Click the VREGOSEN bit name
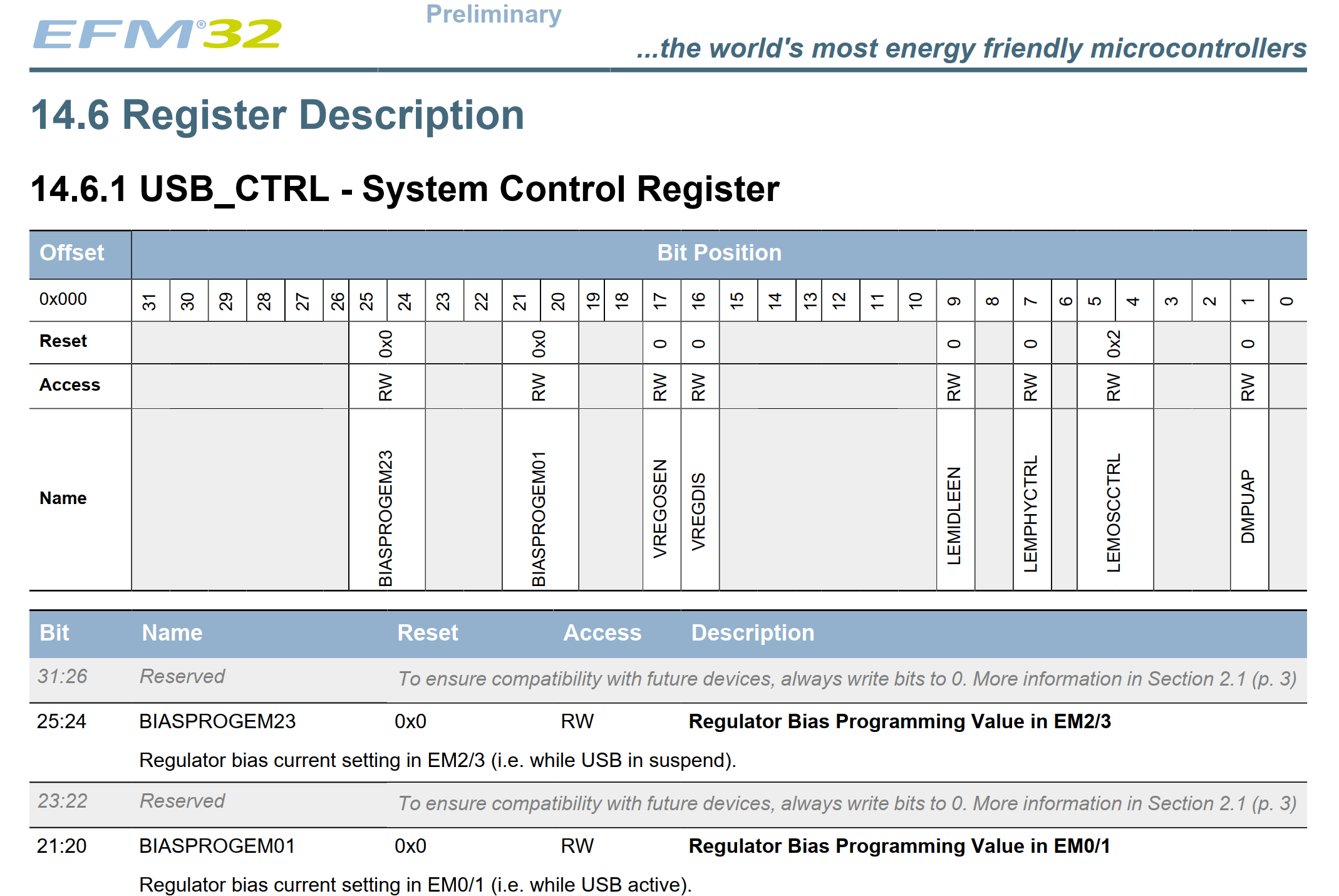 660,508
